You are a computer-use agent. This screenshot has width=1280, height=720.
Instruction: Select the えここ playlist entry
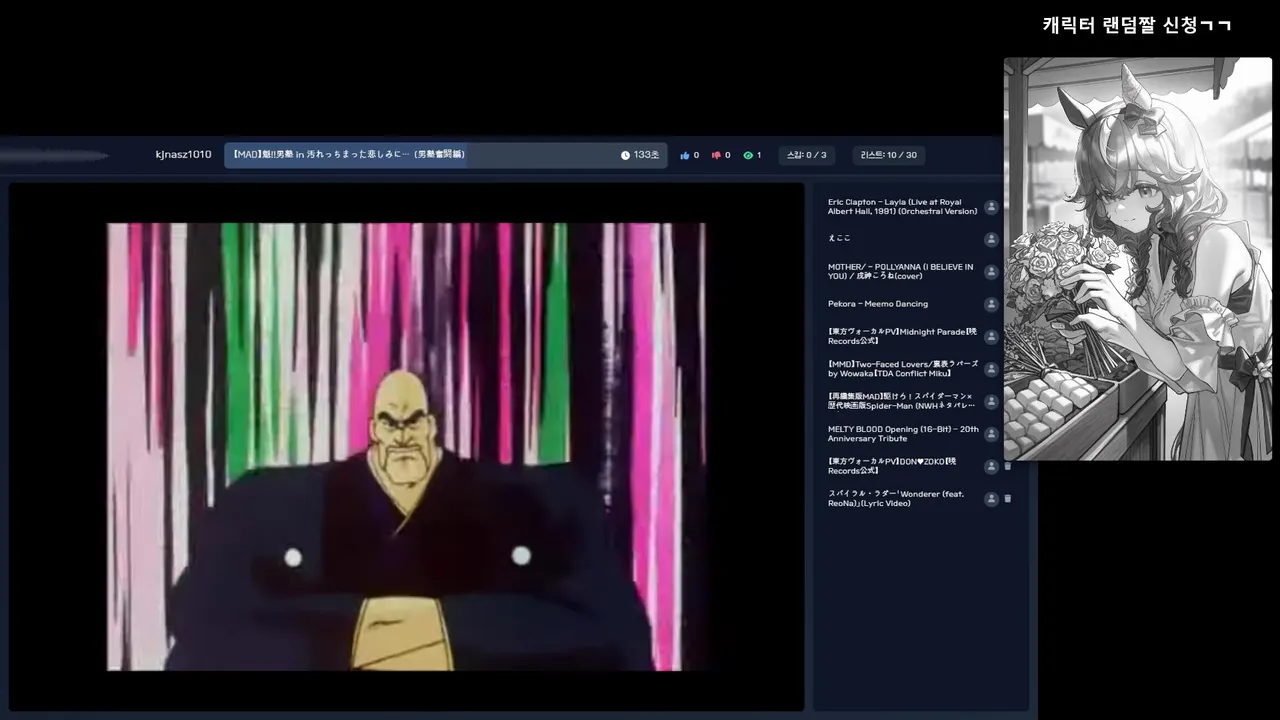839,239
